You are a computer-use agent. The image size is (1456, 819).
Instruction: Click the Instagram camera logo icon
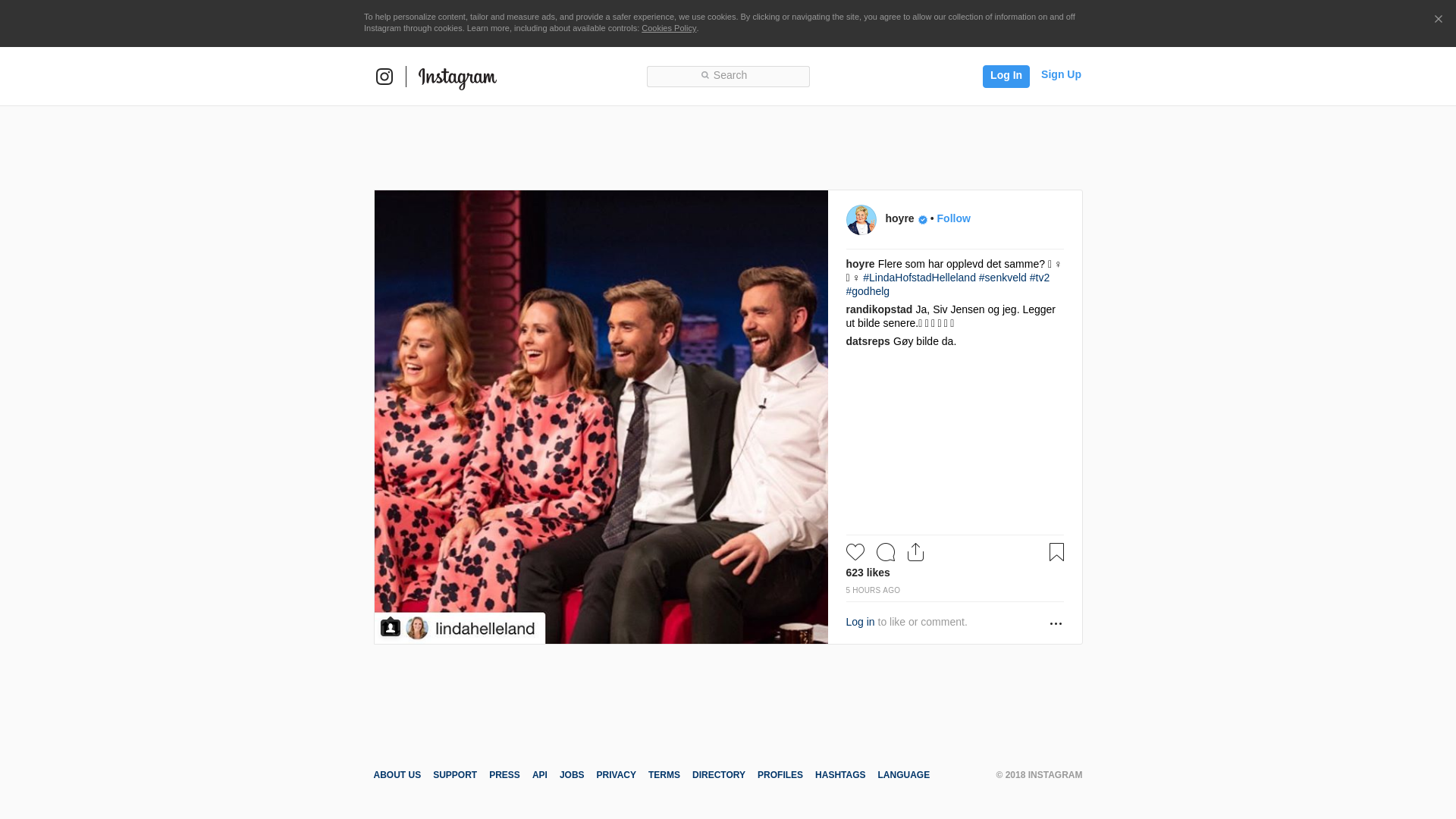point(384,77)
